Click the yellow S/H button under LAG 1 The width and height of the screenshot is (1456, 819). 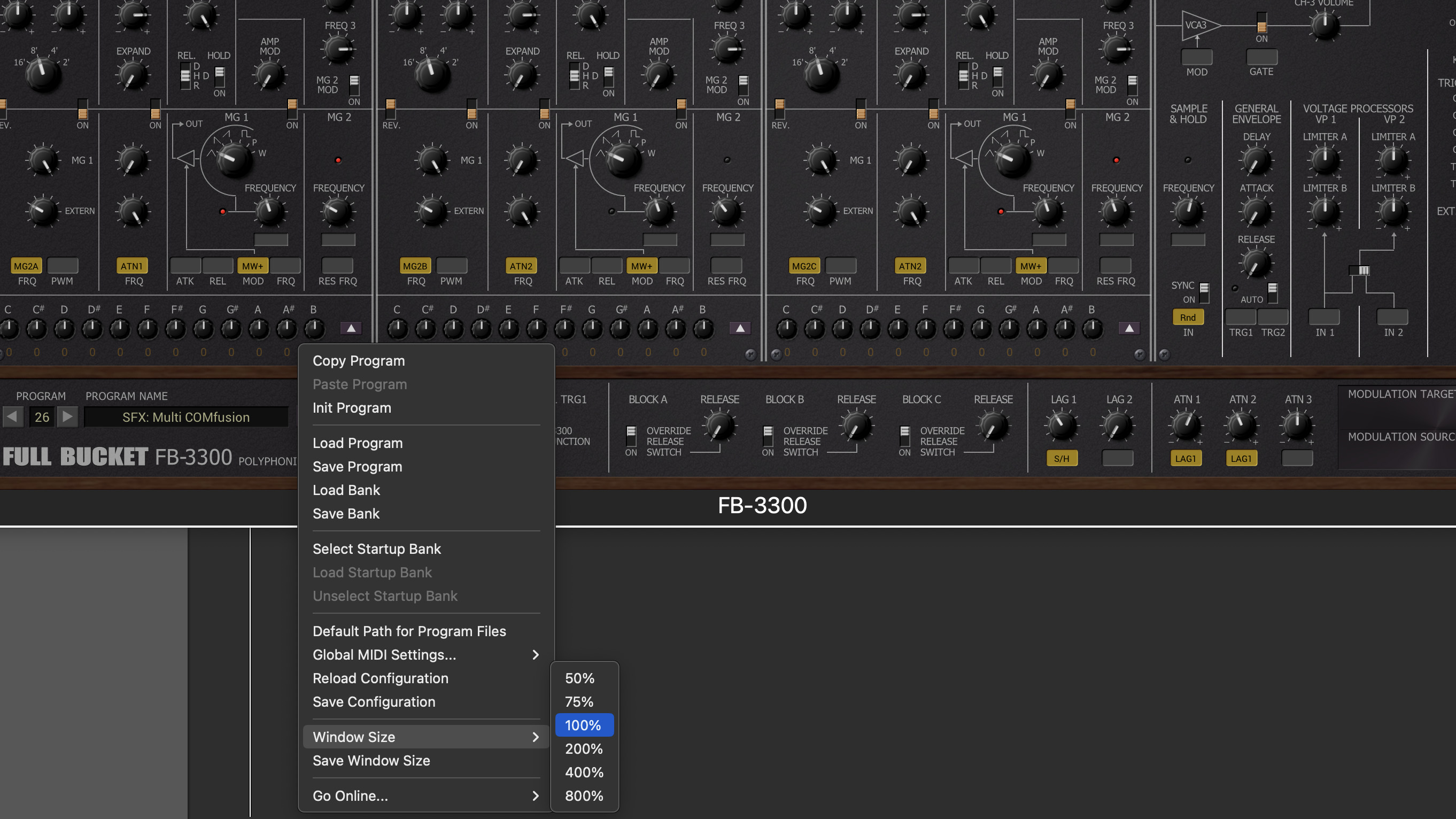click(1062, 458)
